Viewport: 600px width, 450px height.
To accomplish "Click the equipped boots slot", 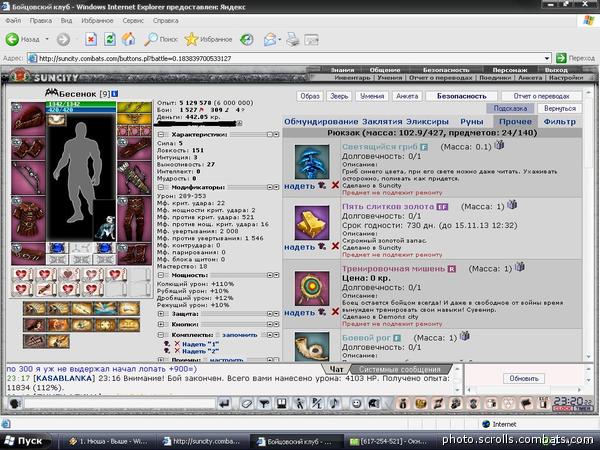I will [134, 254].
